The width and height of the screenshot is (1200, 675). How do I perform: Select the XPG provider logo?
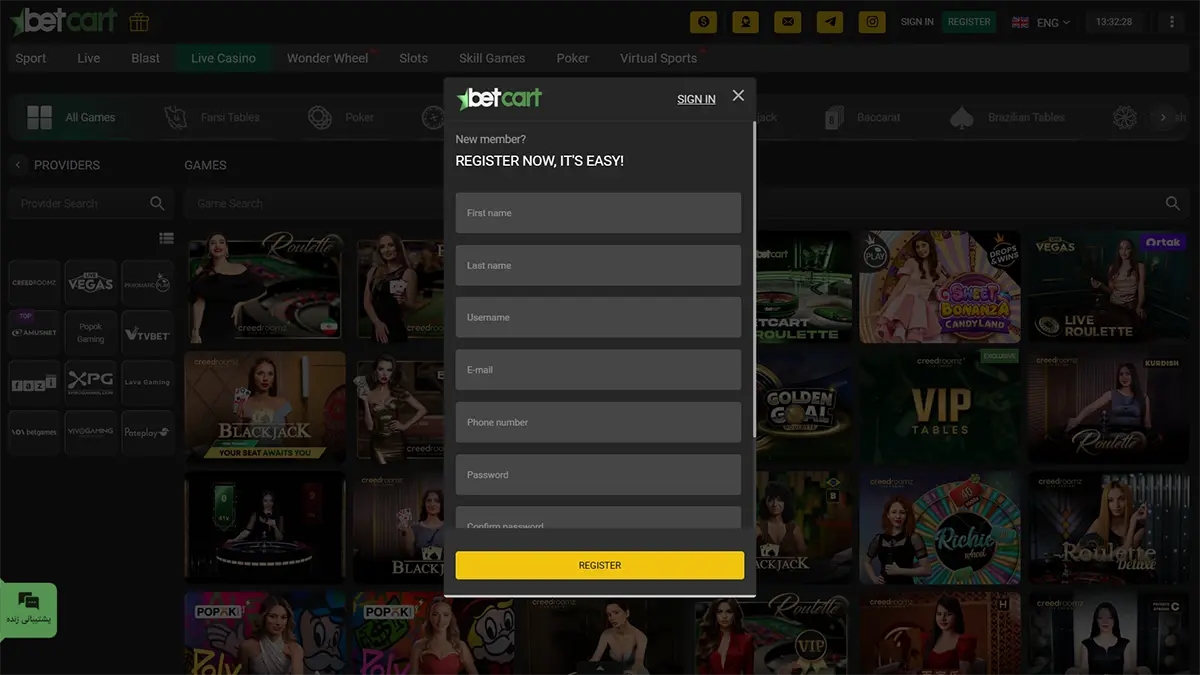(x=91, y=382)
